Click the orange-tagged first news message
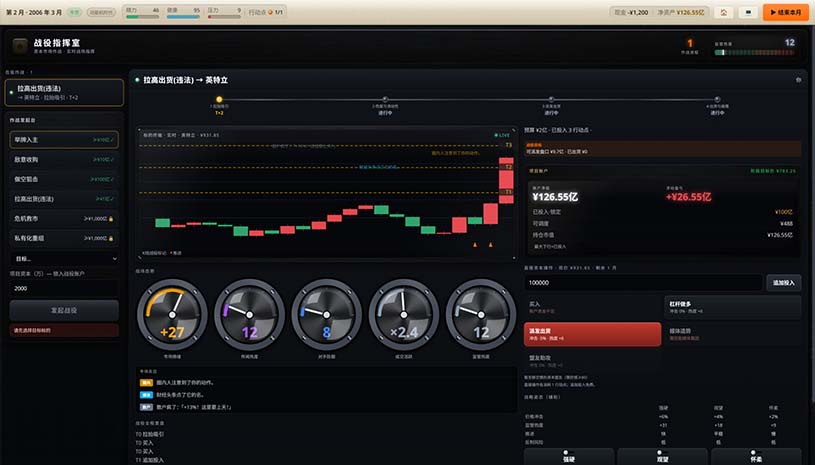 point(177,382)
